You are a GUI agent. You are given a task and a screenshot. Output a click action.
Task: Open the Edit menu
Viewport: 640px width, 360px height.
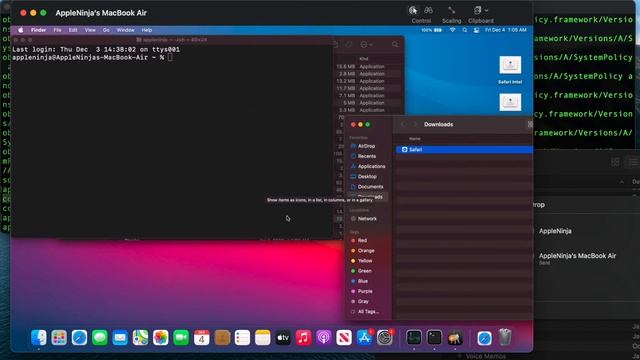pos(73,30)
